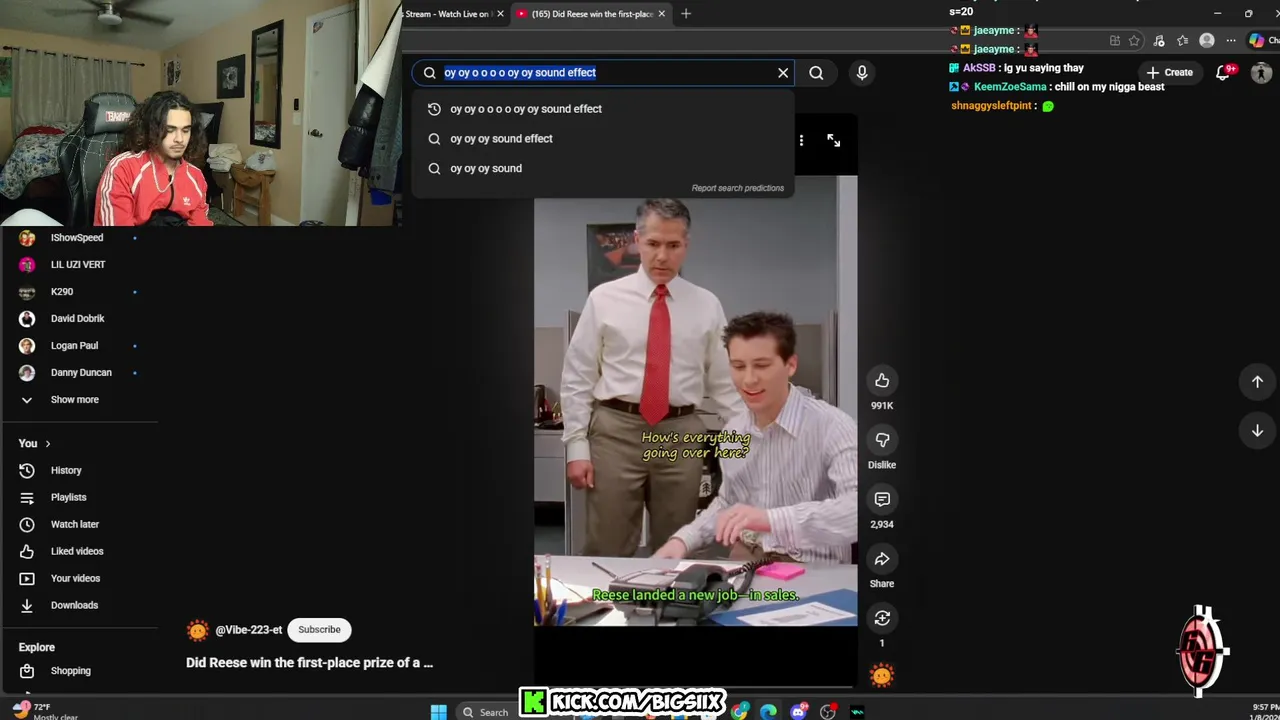The height and width of the screenshot is (720, 1280).
Task: Dislike the Short video
Action: tap(882, 440)
